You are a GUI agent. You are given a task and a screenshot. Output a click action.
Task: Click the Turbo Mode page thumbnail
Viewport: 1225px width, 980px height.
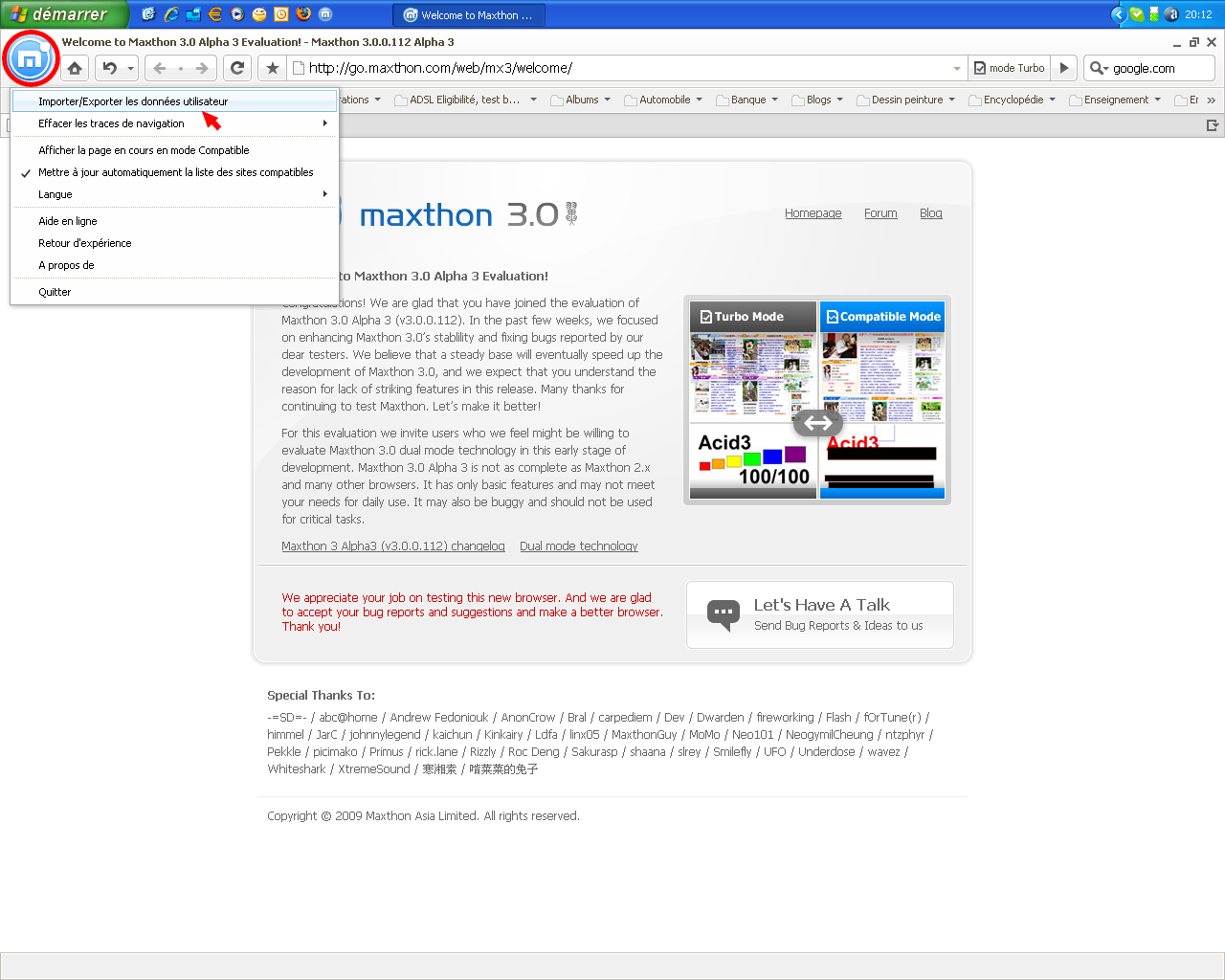click(x=753, y=377)
